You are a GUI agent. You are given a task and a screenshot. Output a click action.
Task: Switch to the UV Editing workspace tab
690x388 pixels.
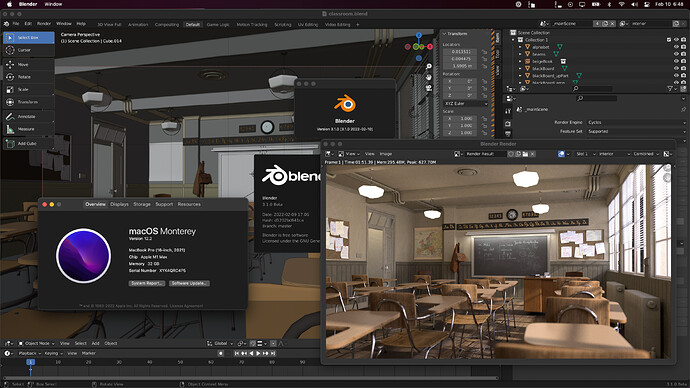coord(308,25)
